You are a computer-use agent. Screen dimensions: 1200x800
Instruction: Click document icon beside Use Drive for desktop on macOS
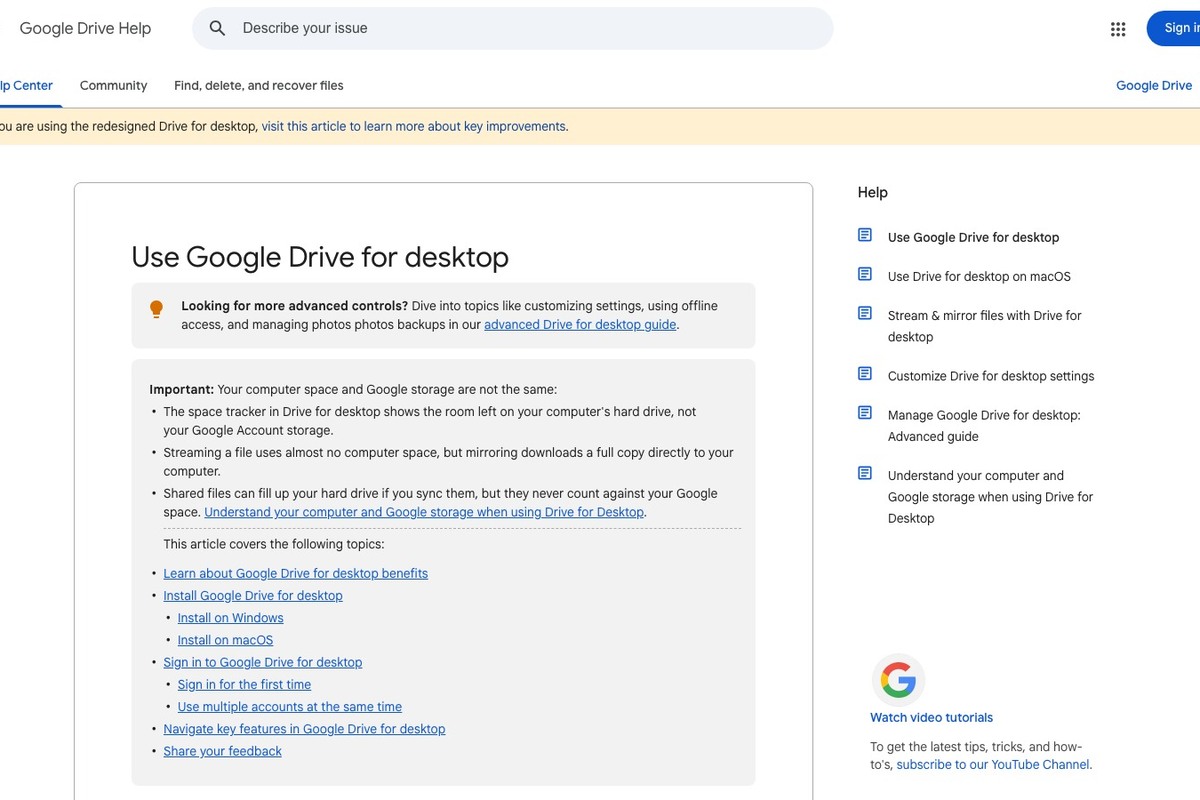(x=865, y=274)
